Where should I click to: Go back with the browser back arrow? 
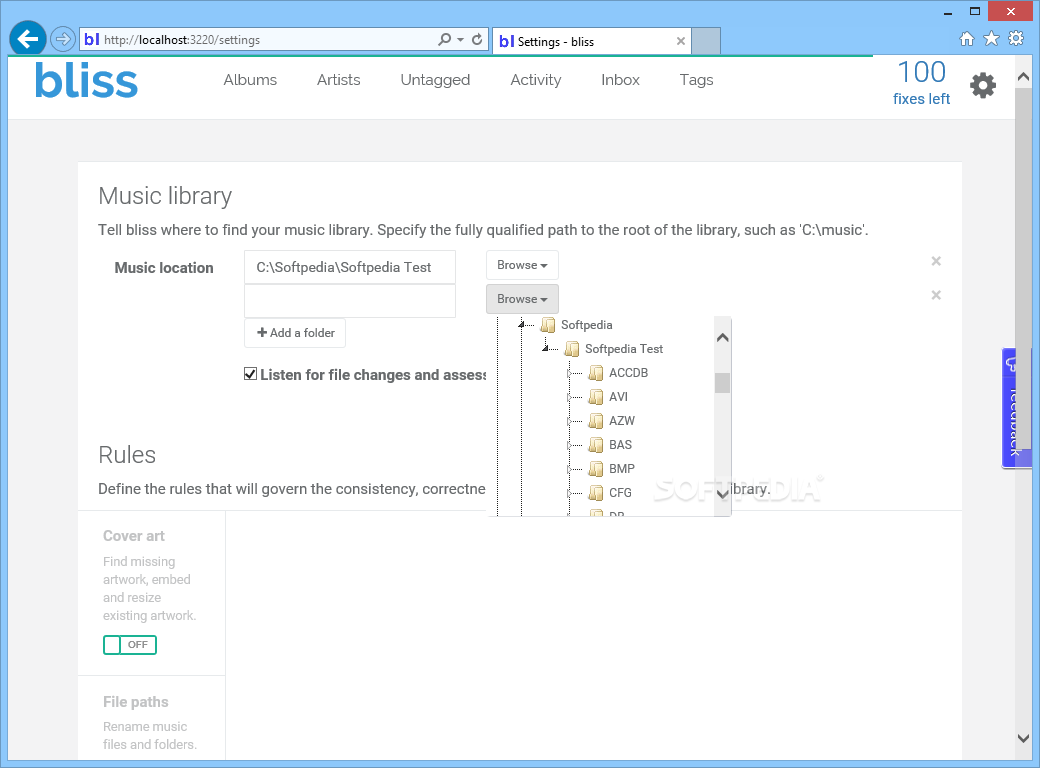pos(27,39)
